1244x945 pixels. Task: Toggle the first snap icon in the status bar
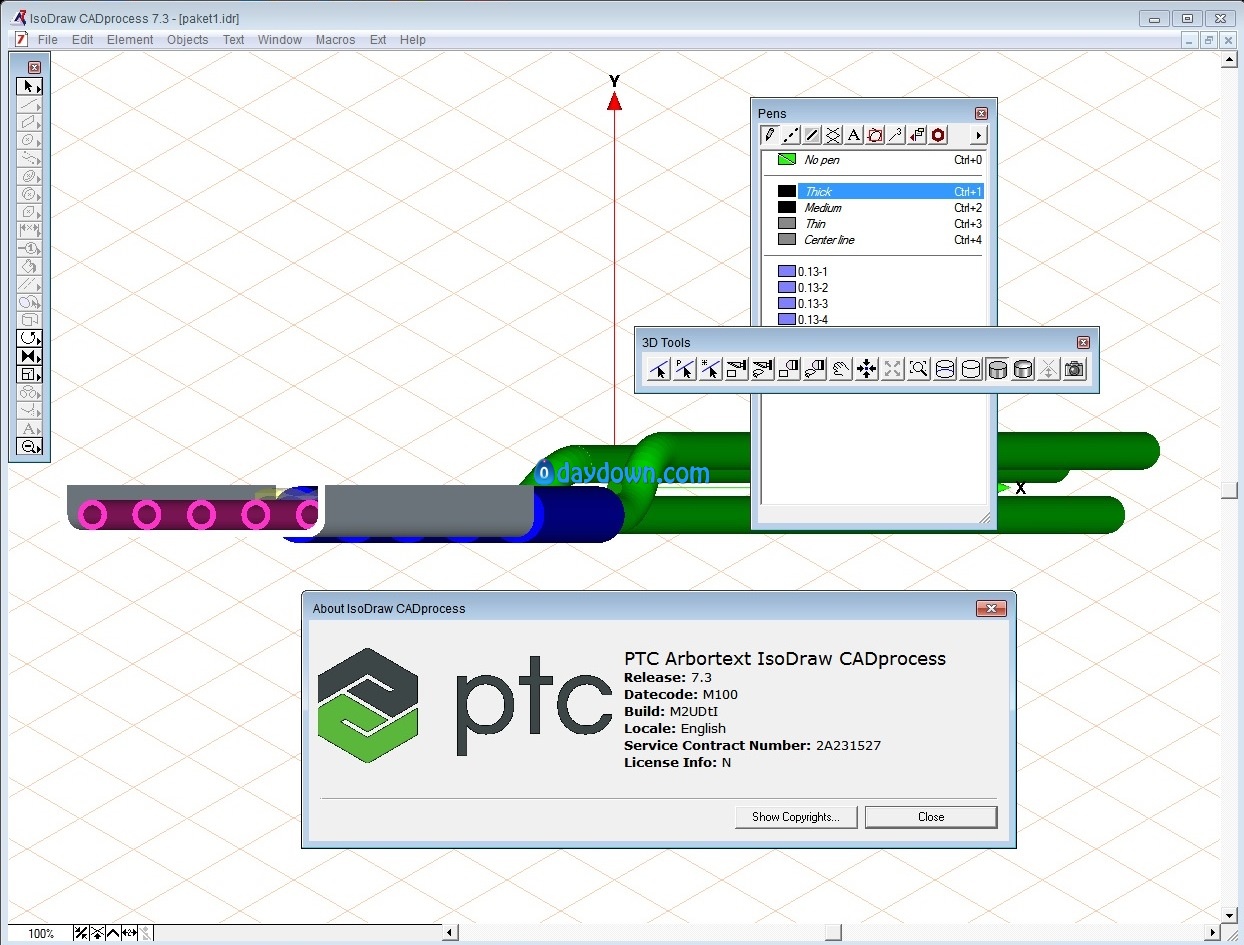(x=81, y=933)
